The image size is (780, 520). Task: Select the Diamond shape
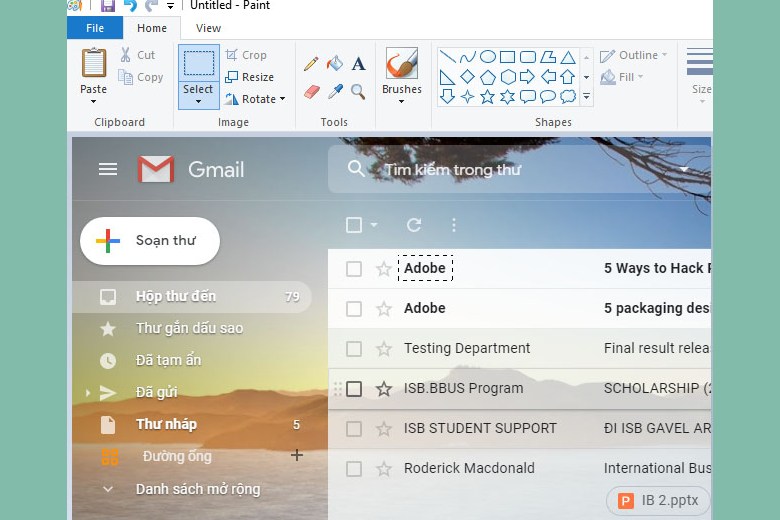pos(468,77)
